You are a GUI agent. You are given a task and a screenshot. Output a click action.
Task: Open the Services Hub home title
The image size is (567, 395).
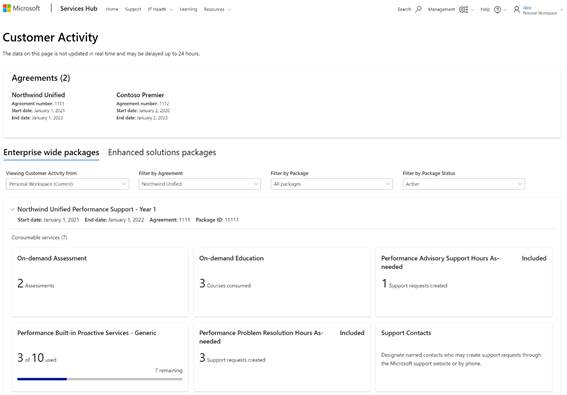click(79, 8)
